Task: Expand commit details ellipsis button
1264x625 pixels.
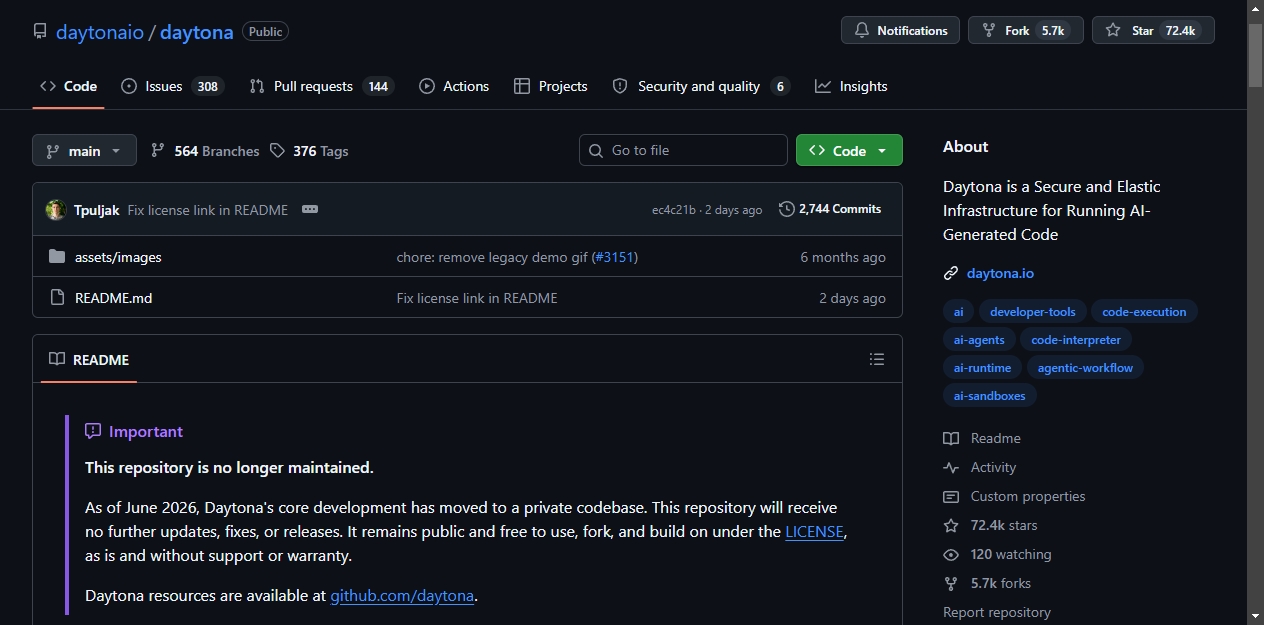Action: 310,210
